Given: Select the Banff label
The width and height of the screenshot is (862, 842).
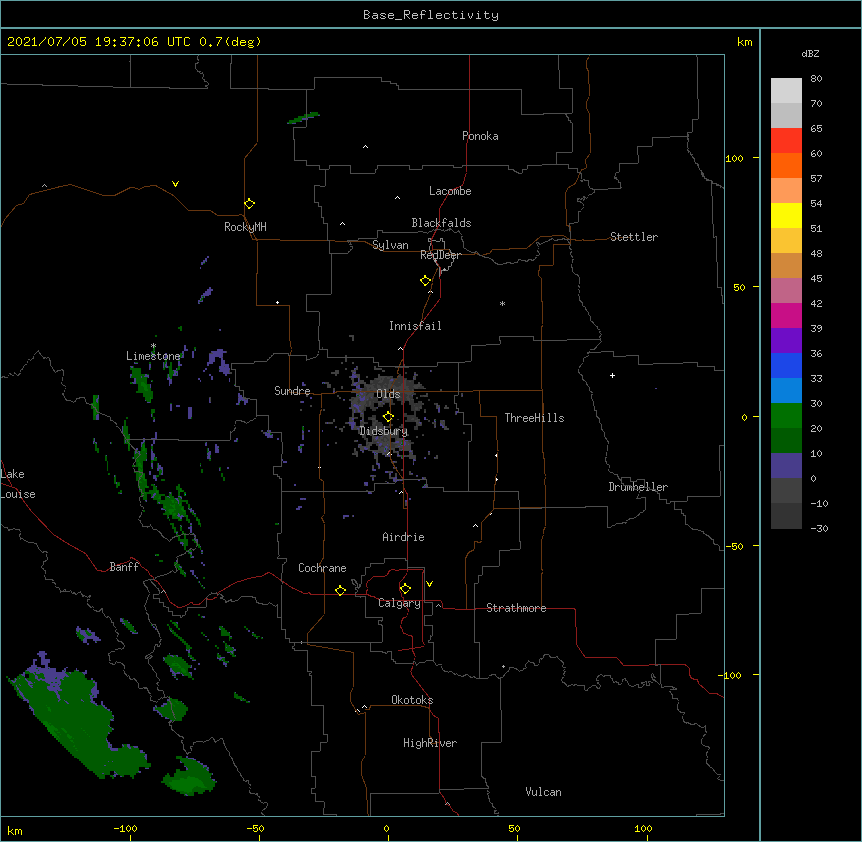Looking at the screenshot, I should tap(124, 567).
